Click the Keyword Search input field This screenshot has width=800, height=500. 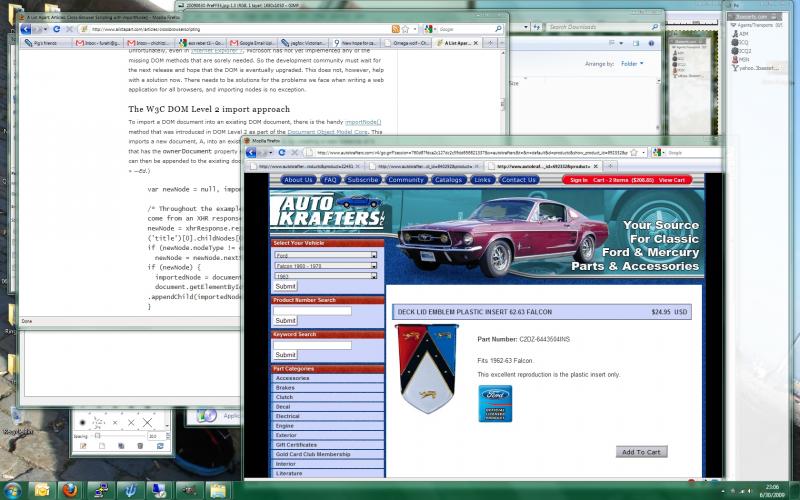pos(312,344)
